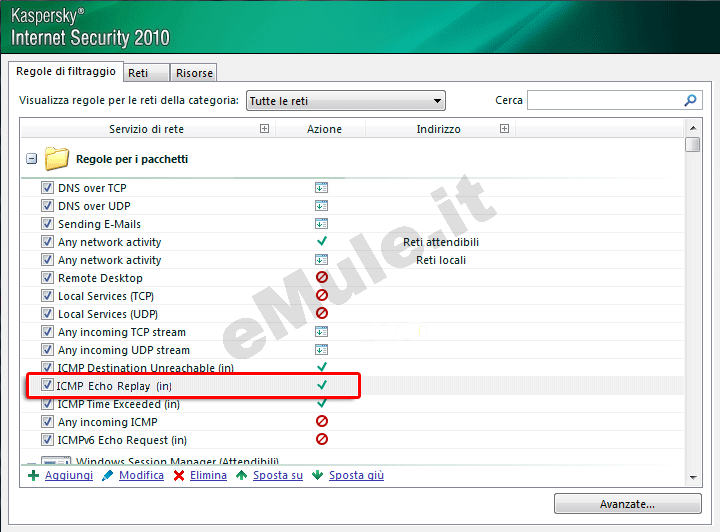Click allow checkmark for ICMP Destination Unreachable
Image resolution: width=720 pixels, height=532 pixels.
pyautogui.click(x=322, y=367)
